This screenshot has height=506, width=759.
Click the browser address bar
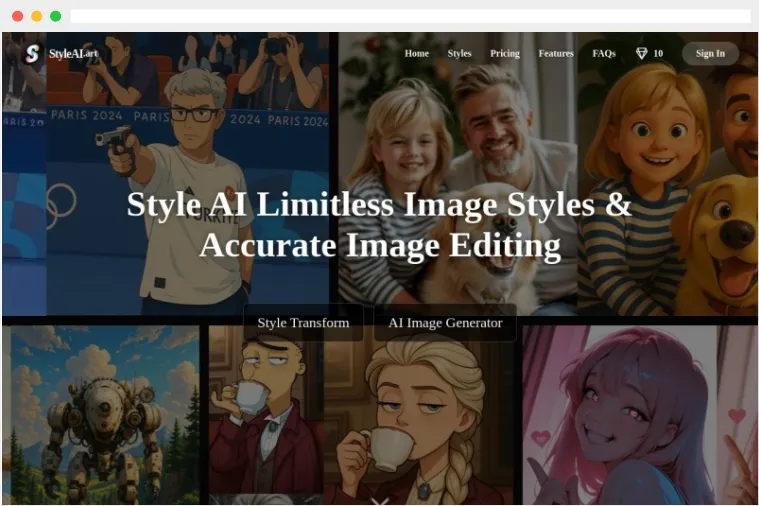click(410, 16)
